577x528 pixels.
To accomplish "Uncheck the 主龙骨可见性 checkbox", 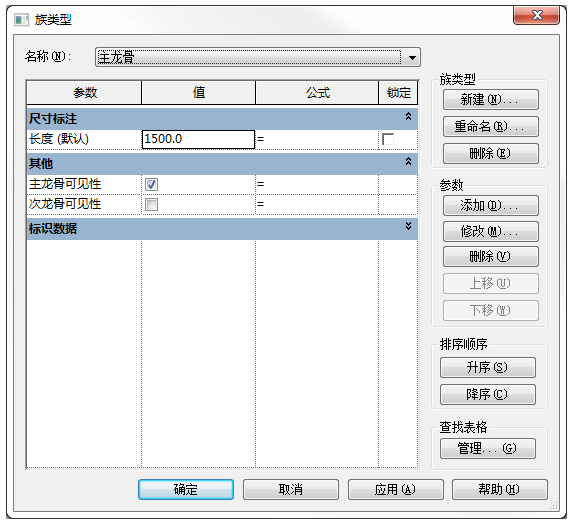I will click(151, 184).
